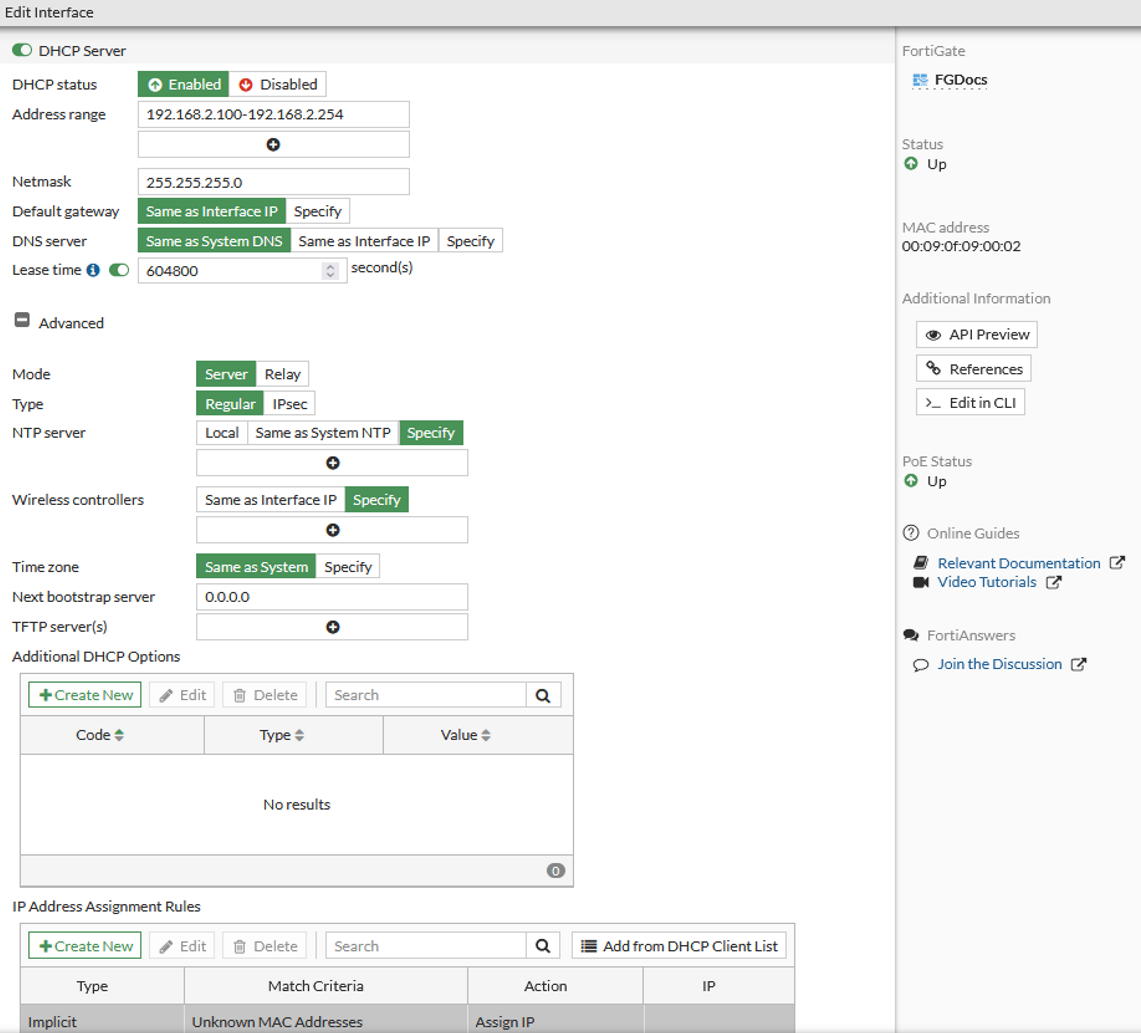The width and height of the screenshot is (1141, 1033).
Task: Choose Specify for Time zone
Action: point(348,567)
